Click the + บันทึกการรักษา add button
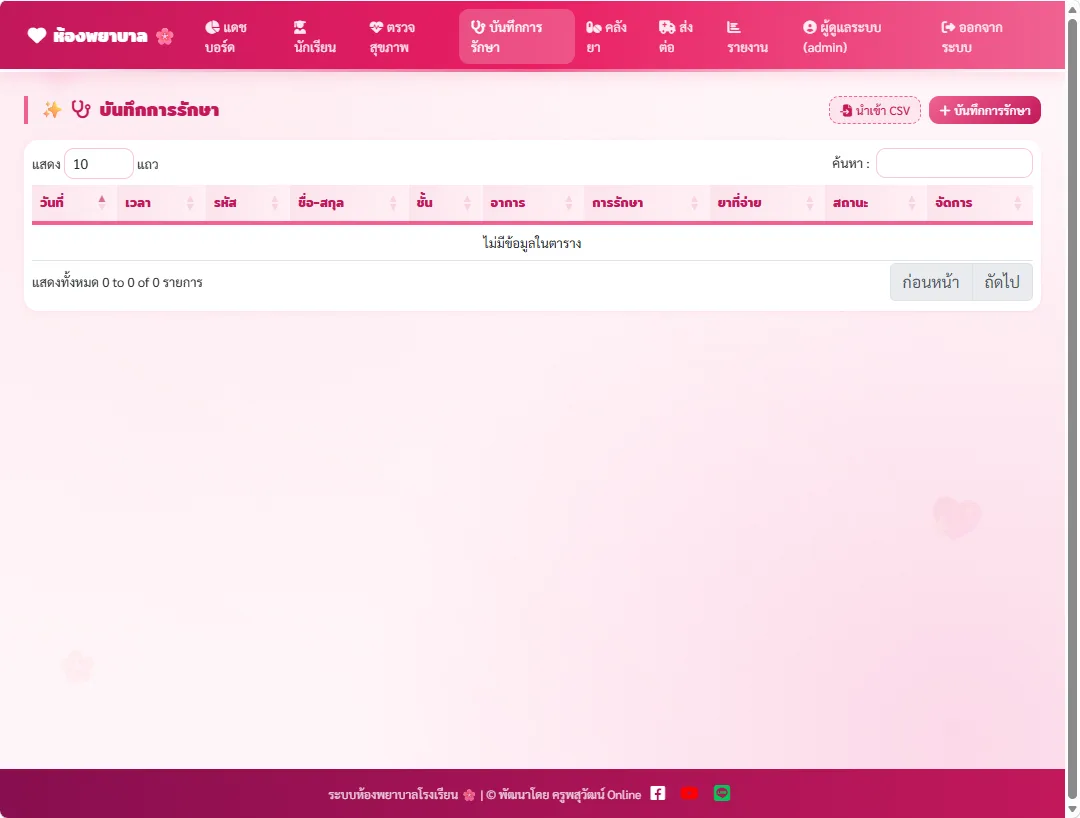1080x818 pixels. point(984,110)
